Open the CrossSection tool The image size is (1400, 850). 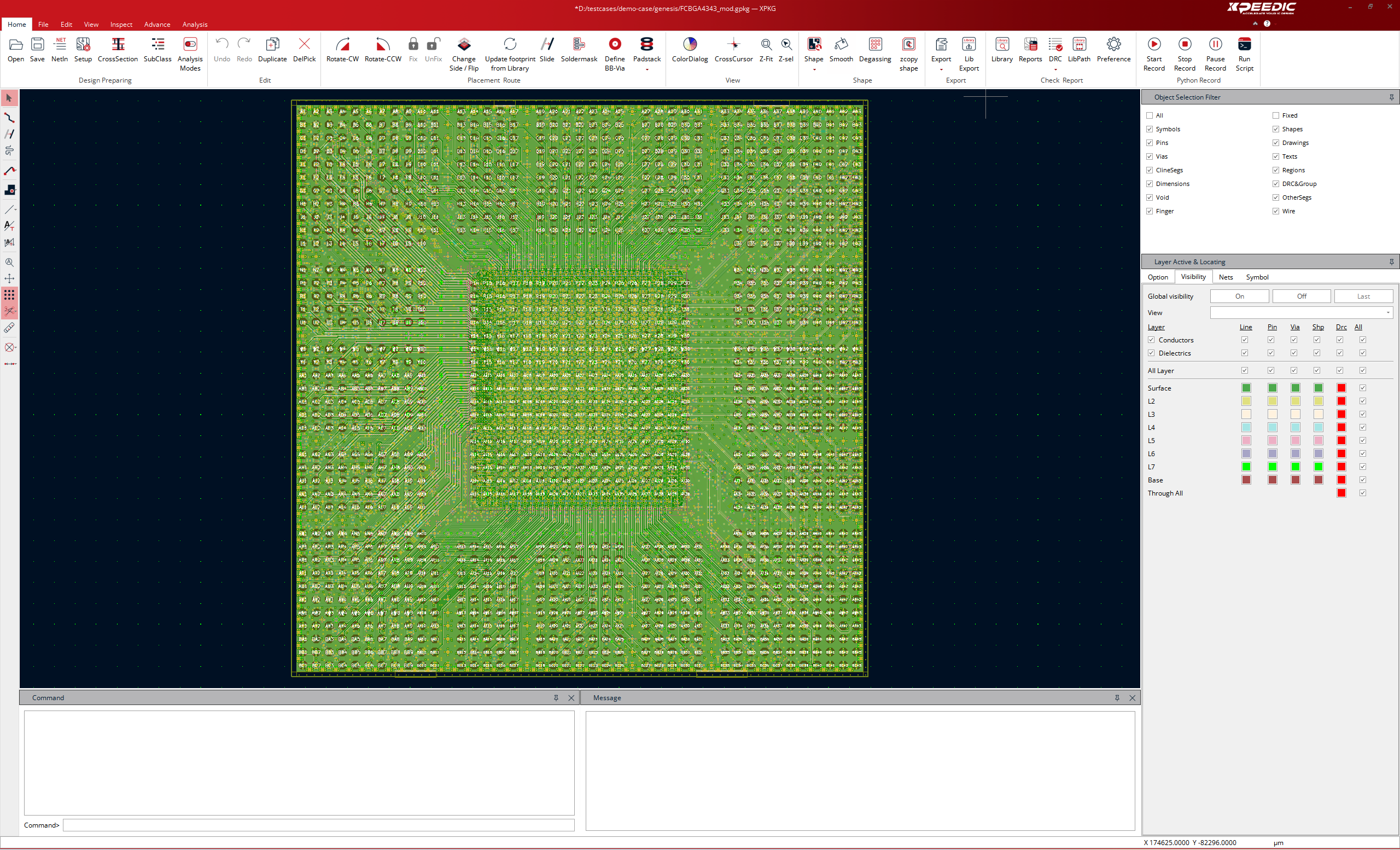(118, 51)
